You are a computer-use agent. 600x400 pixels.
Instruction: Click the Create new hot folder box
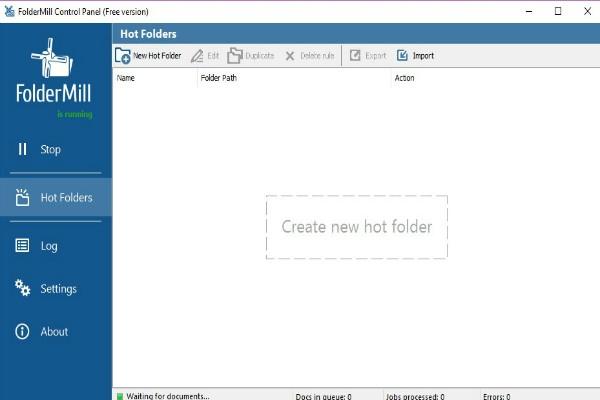point(357,227)
